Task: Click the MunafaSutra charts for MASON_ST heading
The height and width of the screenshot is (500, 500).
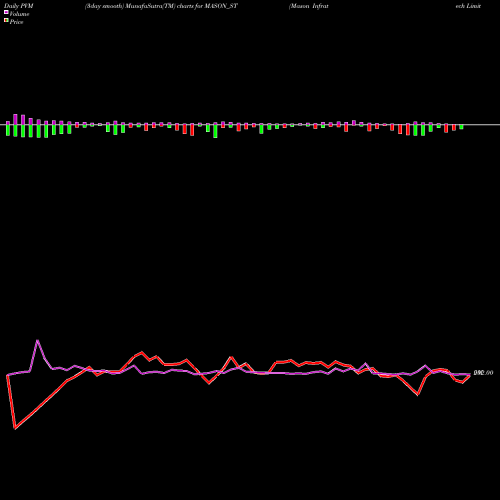Action: [x=161, y=6]
